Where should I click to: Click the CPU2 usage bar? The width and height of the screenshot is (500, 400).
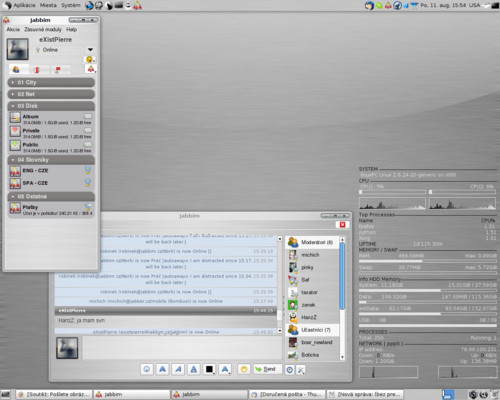point(462,192)
